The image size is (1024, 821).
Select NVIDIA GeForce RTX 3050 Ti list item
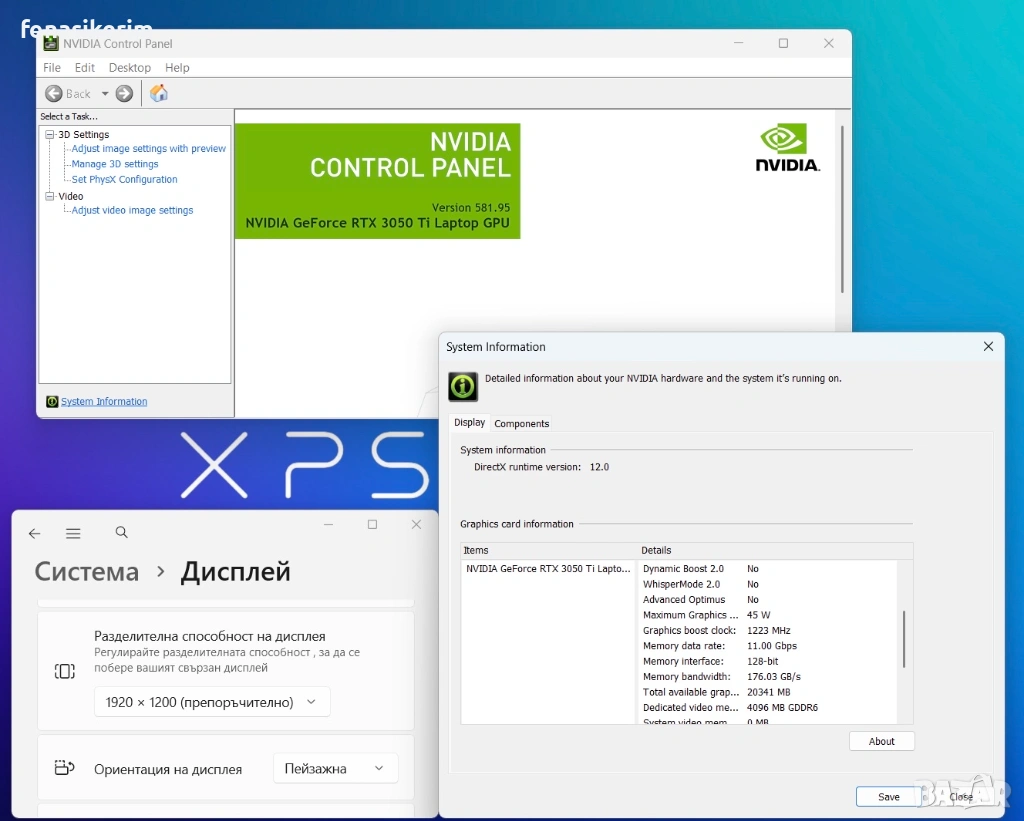(x=548, y=569)
